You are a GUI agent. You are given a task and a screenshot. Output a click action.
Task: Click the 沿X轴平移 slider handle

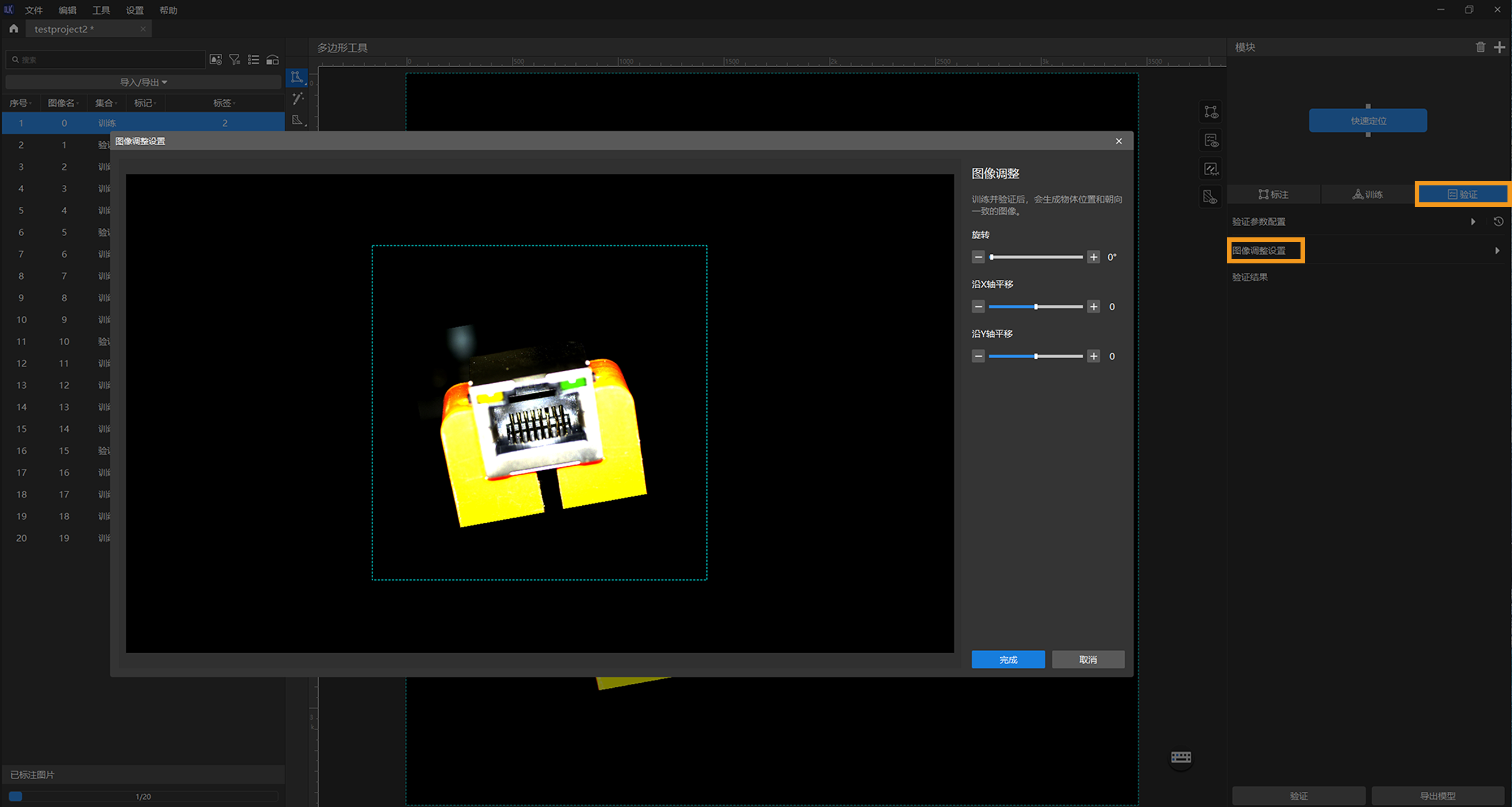tap(1036, 307)
